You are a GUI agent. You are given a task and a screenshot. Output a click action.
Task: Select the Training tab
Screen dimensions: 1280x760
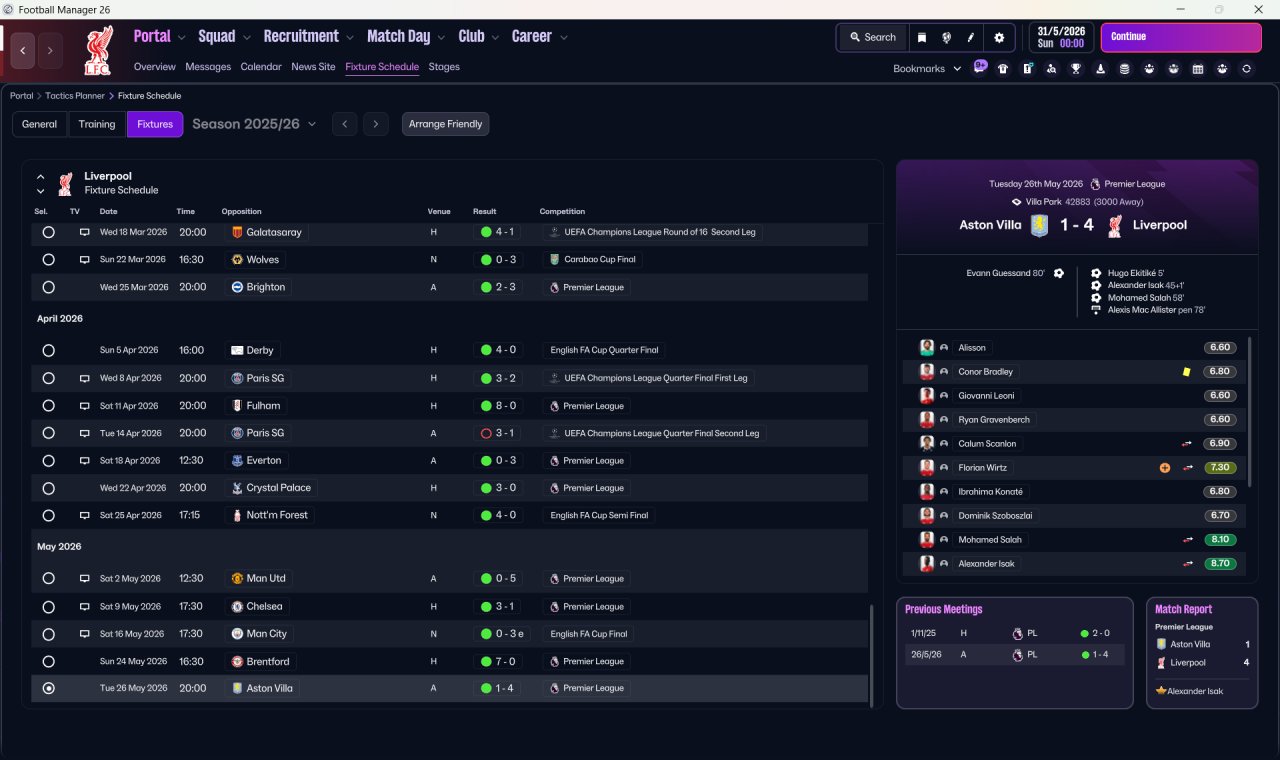97,124
